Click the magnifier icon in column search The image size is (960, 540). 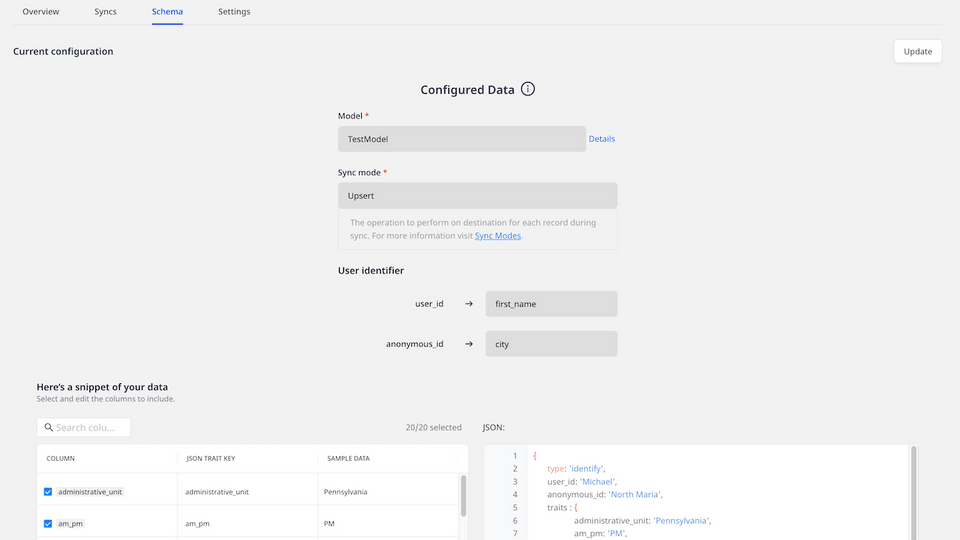coord(48,427)
